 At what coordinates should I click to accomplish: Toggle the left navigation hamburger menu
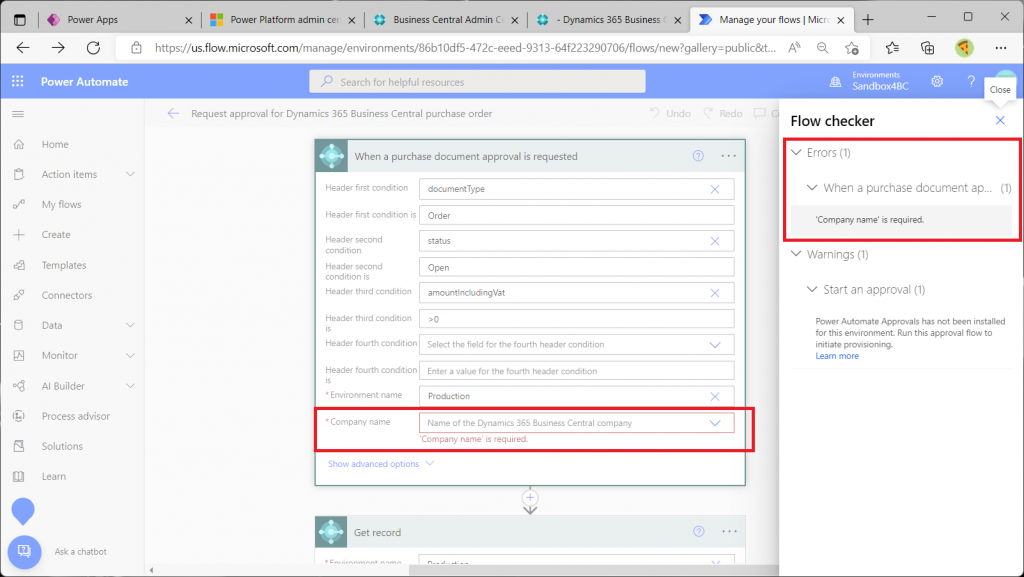(18, 114)
